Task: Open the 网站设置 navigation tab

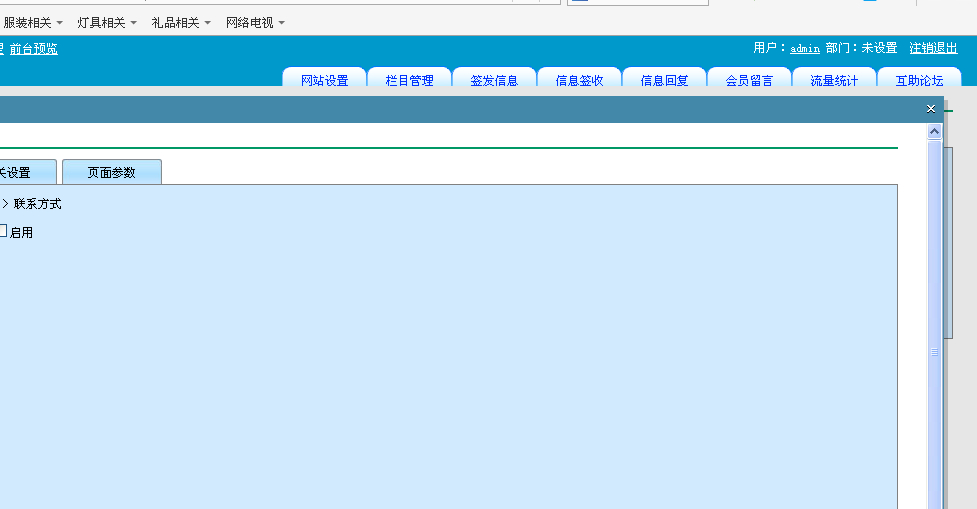Action: [325, 80]
